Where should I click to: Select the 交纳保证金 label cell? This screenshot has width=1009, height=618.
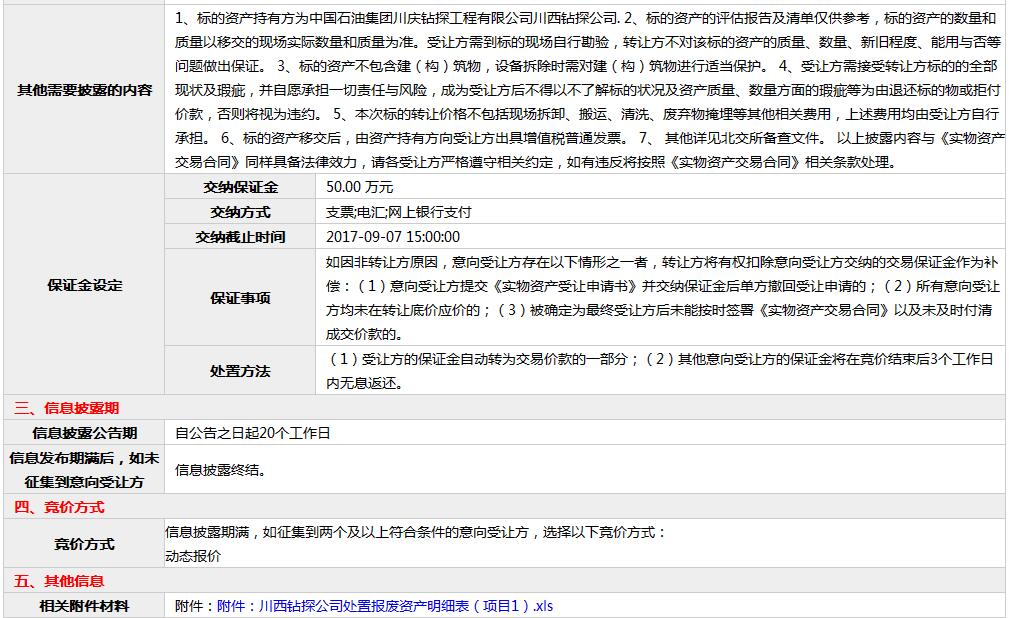click(x=240, y=187)
